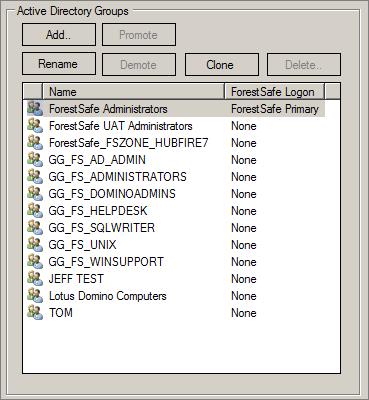Click the Delete.. button
Screen dimensions: 369x400
(304, 64)
